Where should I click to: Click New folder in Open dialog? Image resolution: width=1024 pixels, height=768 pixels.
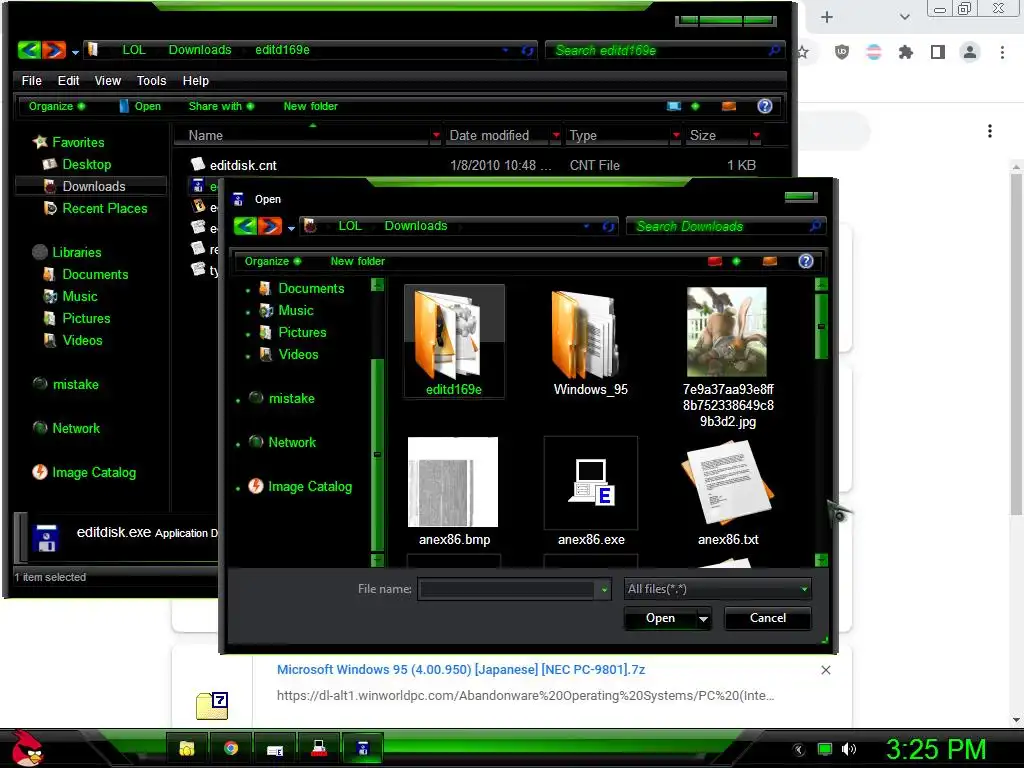point(357,261)
